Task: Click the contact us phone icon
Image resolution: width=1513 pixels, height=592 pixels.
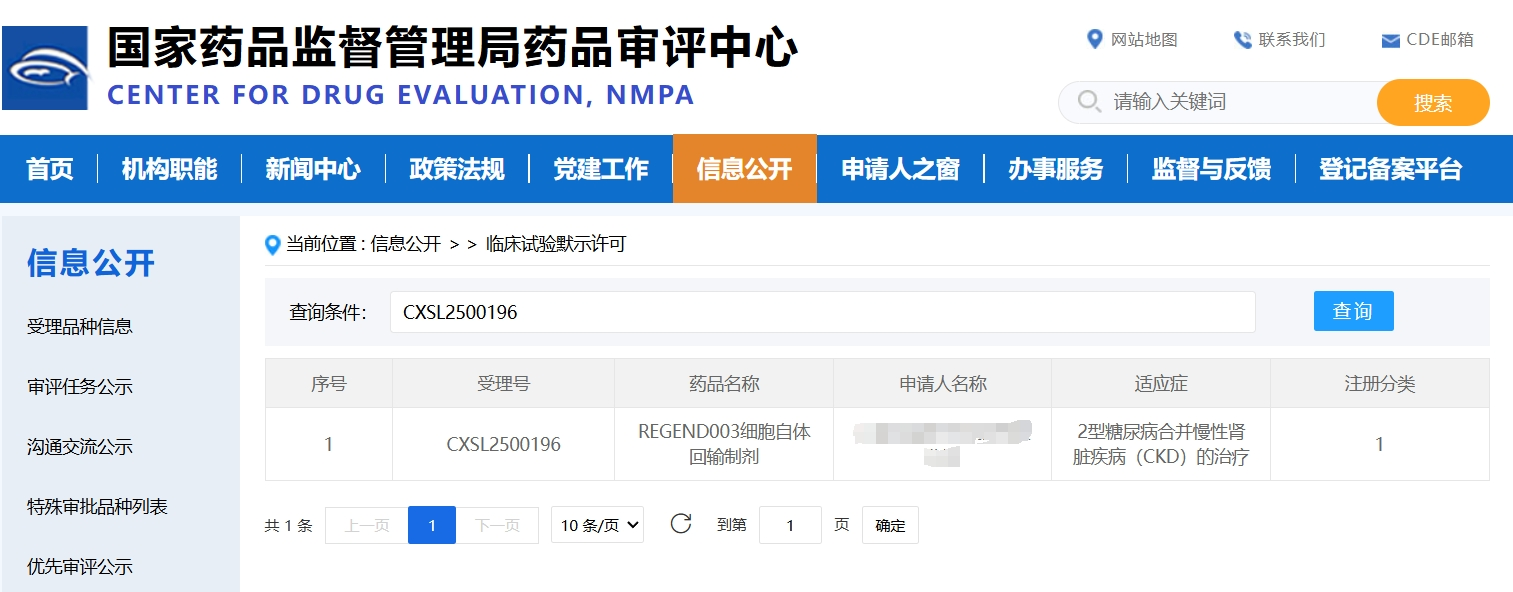Action: click(1242, 40)
